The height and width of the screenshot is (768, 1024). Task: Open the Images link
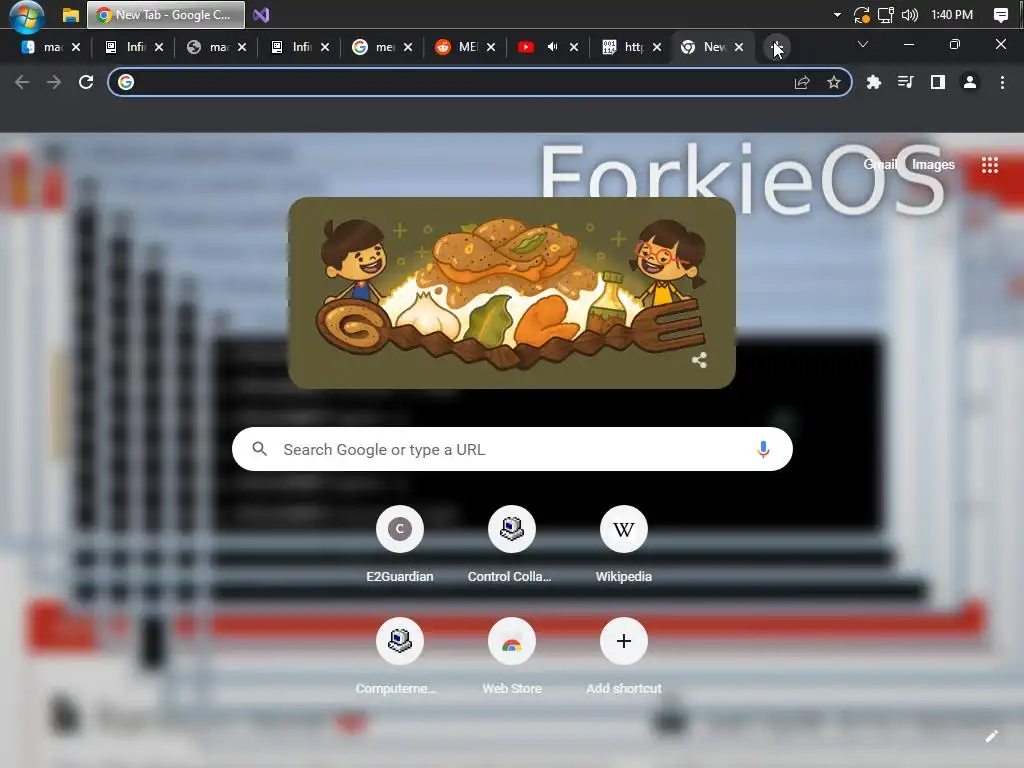click(x=933, y=165)
